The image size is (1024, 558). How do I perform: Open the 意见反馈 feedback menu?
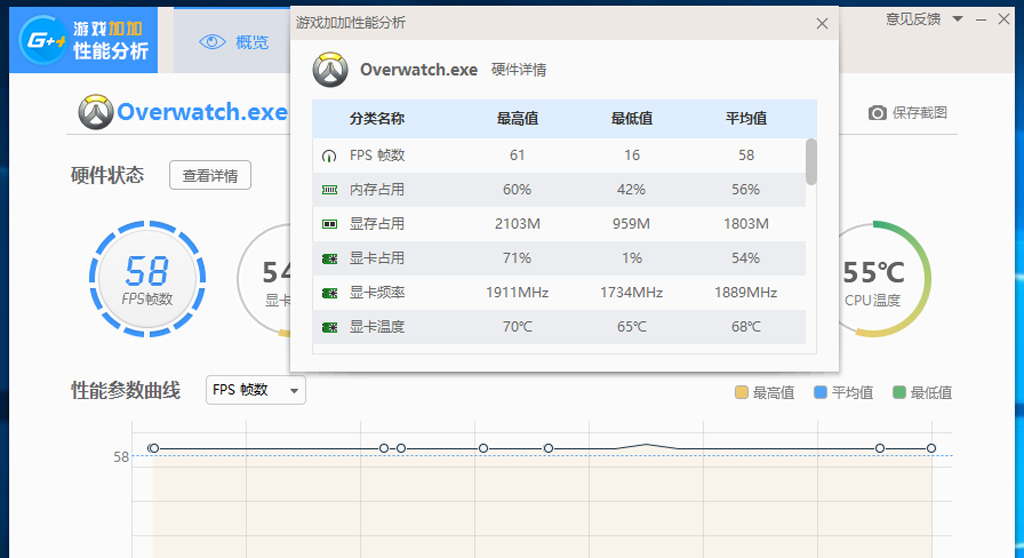click(913, 19)
